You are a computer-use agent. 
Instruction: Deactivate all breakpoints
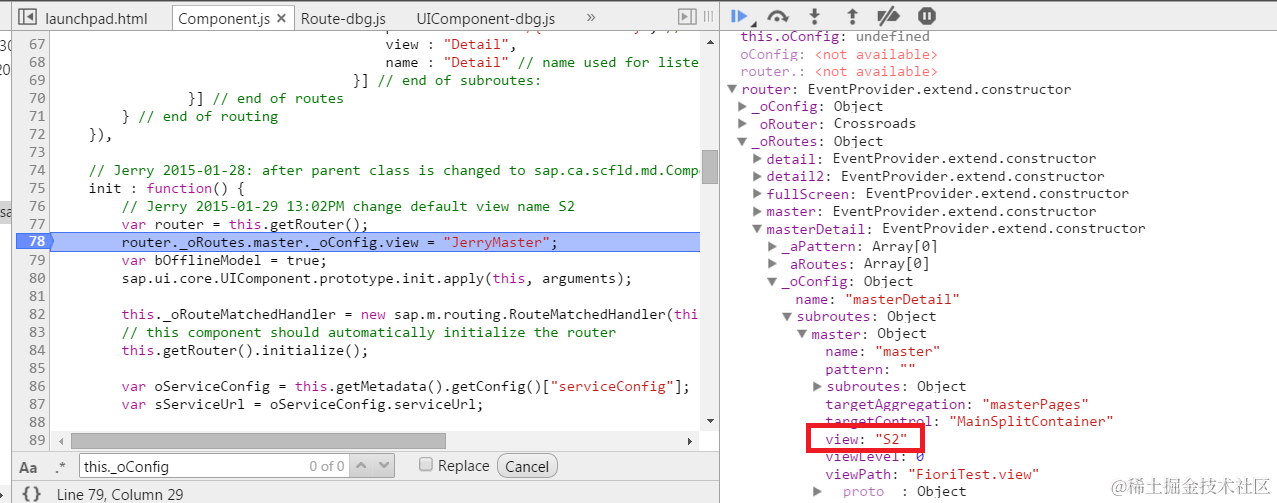pos(888,16)
